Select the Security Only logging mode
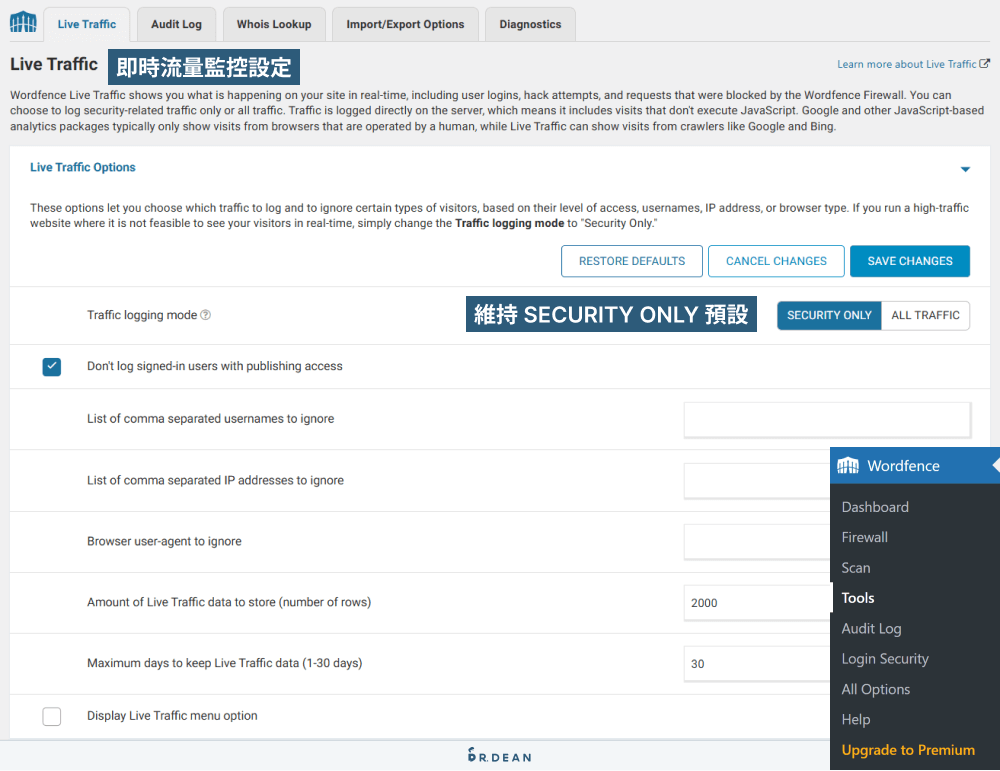The image size is (1000, 771). pyautogui.click(x=829, y=315)
